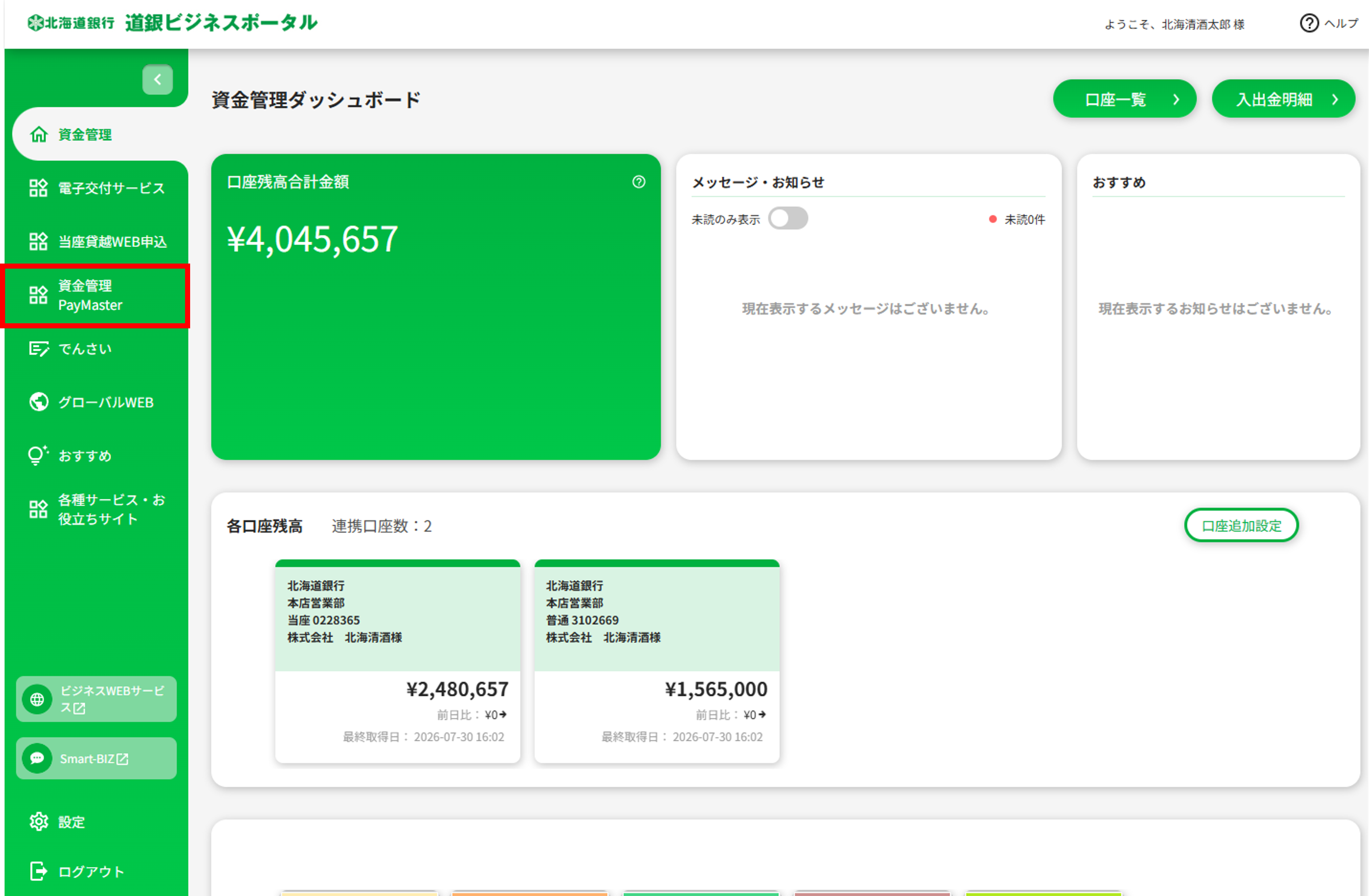Viewport: 1369px width, 896px height.
Task: Click 最終取得日 on 当座 0228365 card
Action: [x=423, y=737]
